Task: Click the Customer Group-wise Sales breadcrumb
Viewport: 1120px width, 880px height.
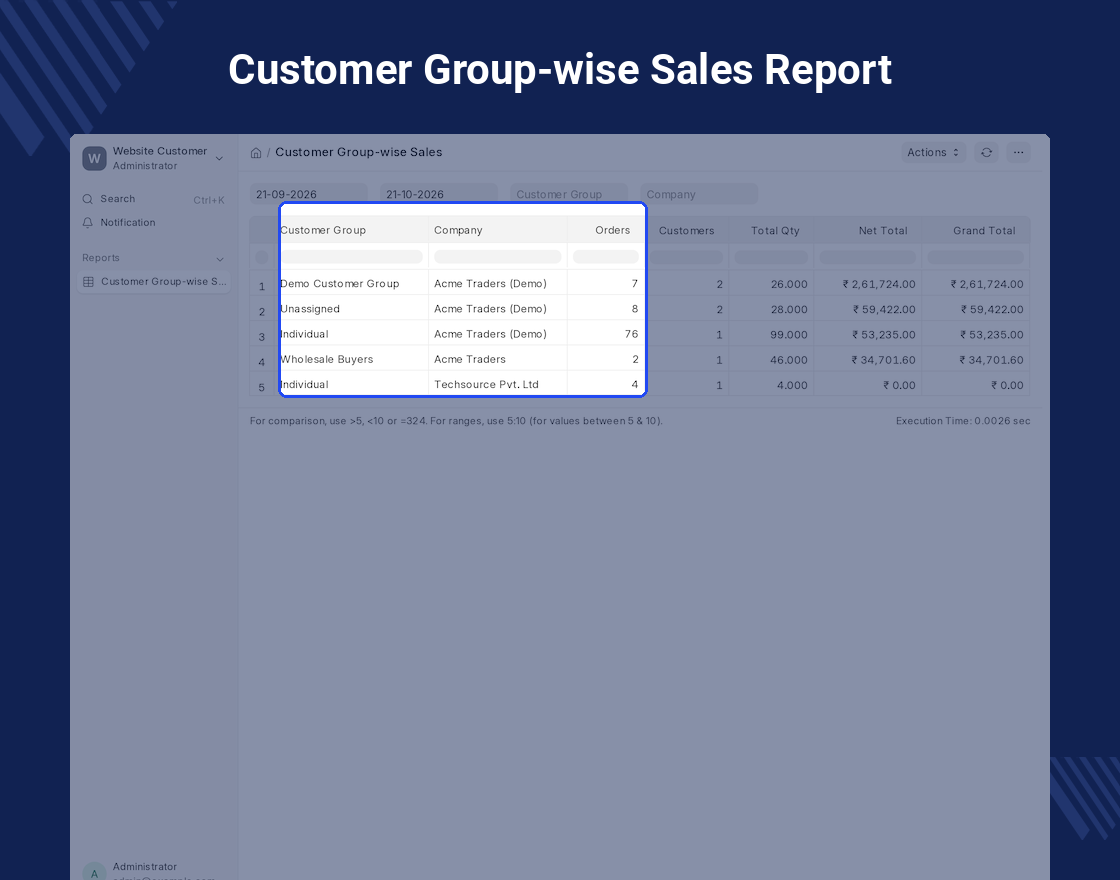Action: (x=359, y=152)
